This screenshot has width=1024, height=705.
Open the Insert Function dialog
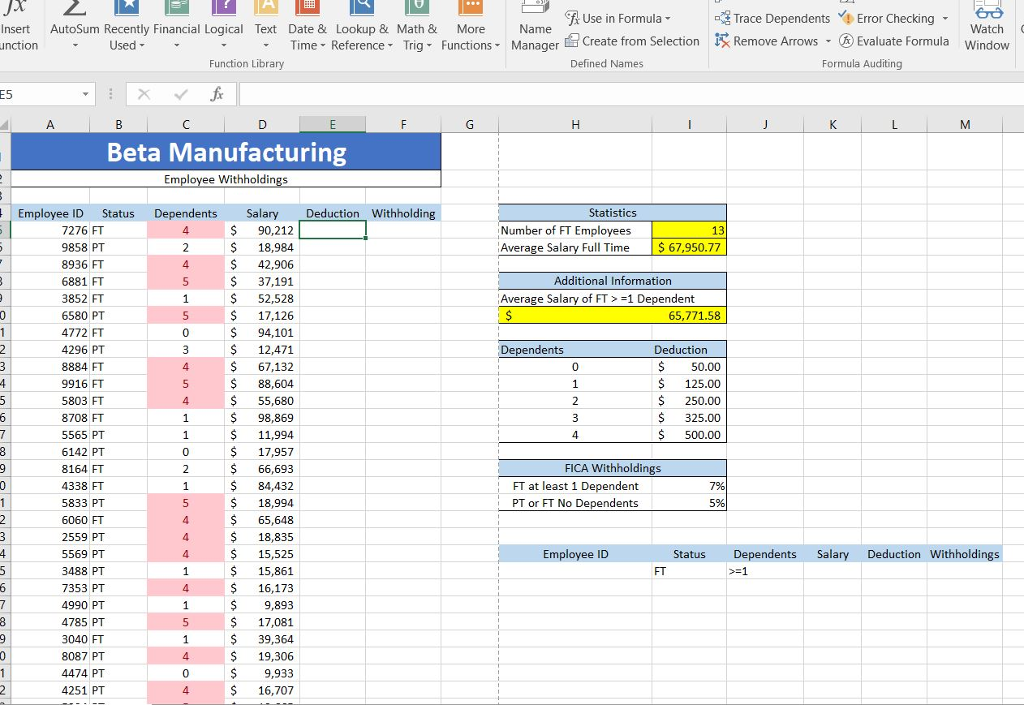point(17,26)
